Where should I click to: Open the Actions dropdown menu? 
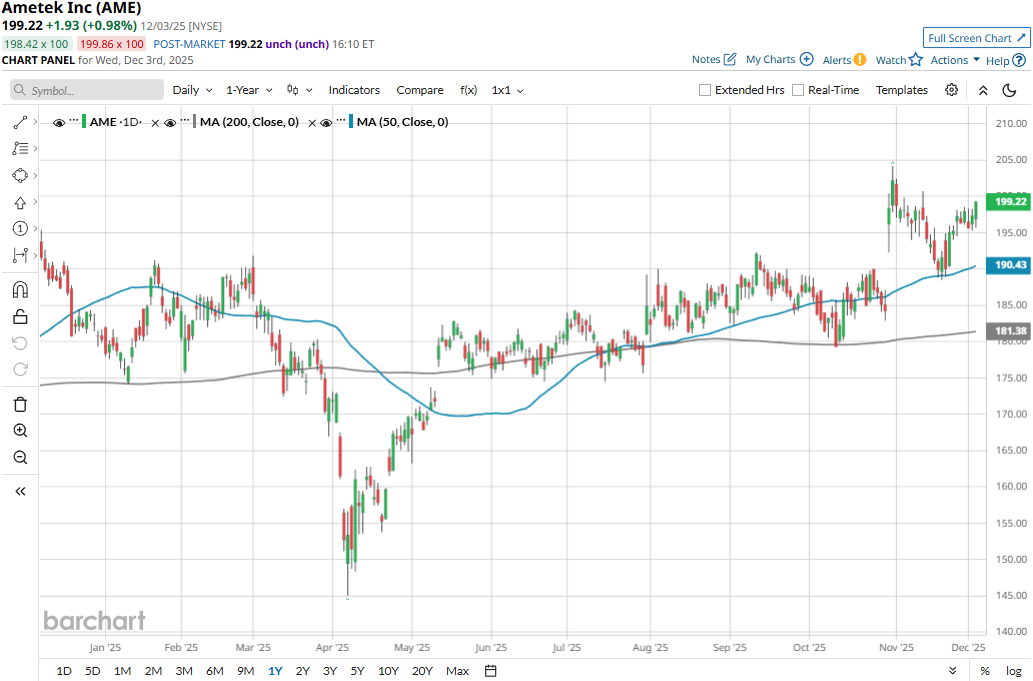(x=955, y=60)
